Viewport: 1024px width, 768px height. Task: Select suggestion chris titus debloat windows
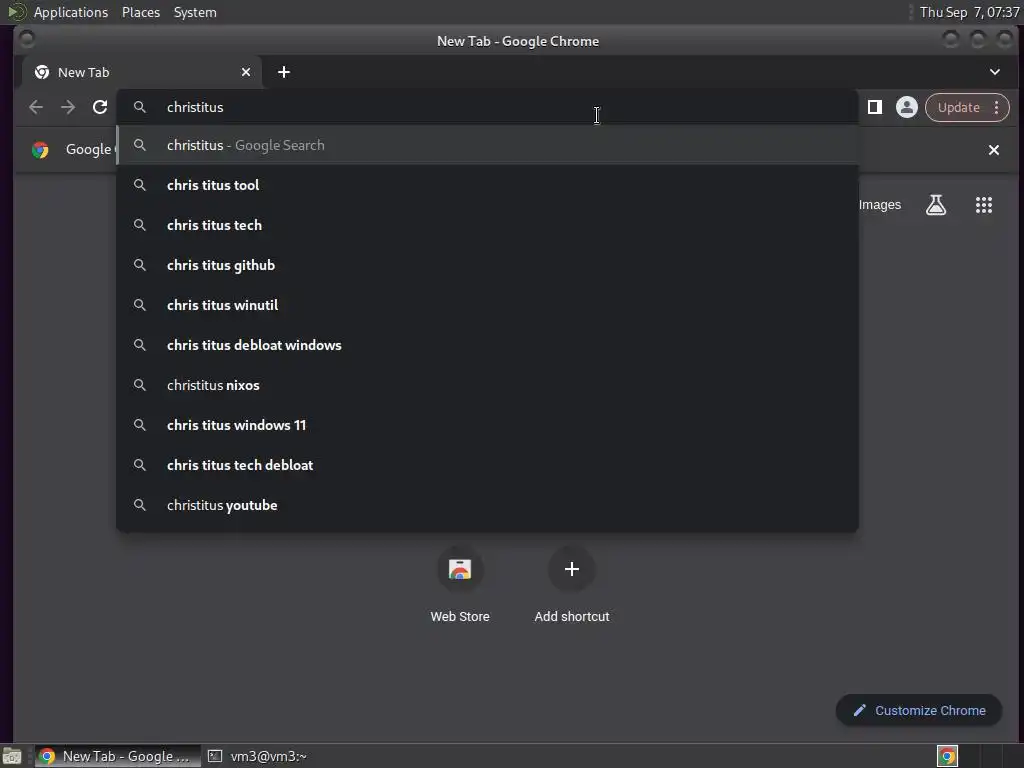[x=487, y=345]
